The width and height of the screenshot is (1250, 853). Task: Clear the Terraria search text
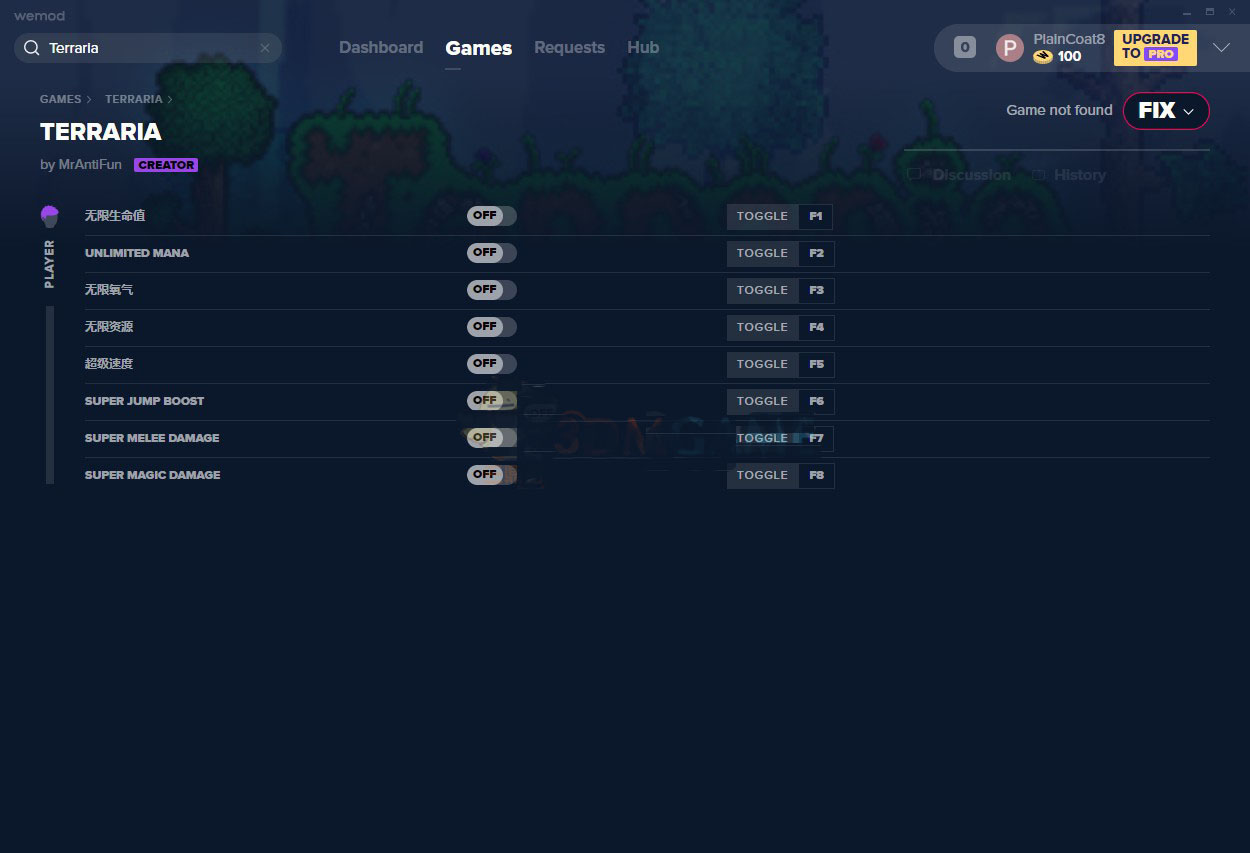click(265, 48)
